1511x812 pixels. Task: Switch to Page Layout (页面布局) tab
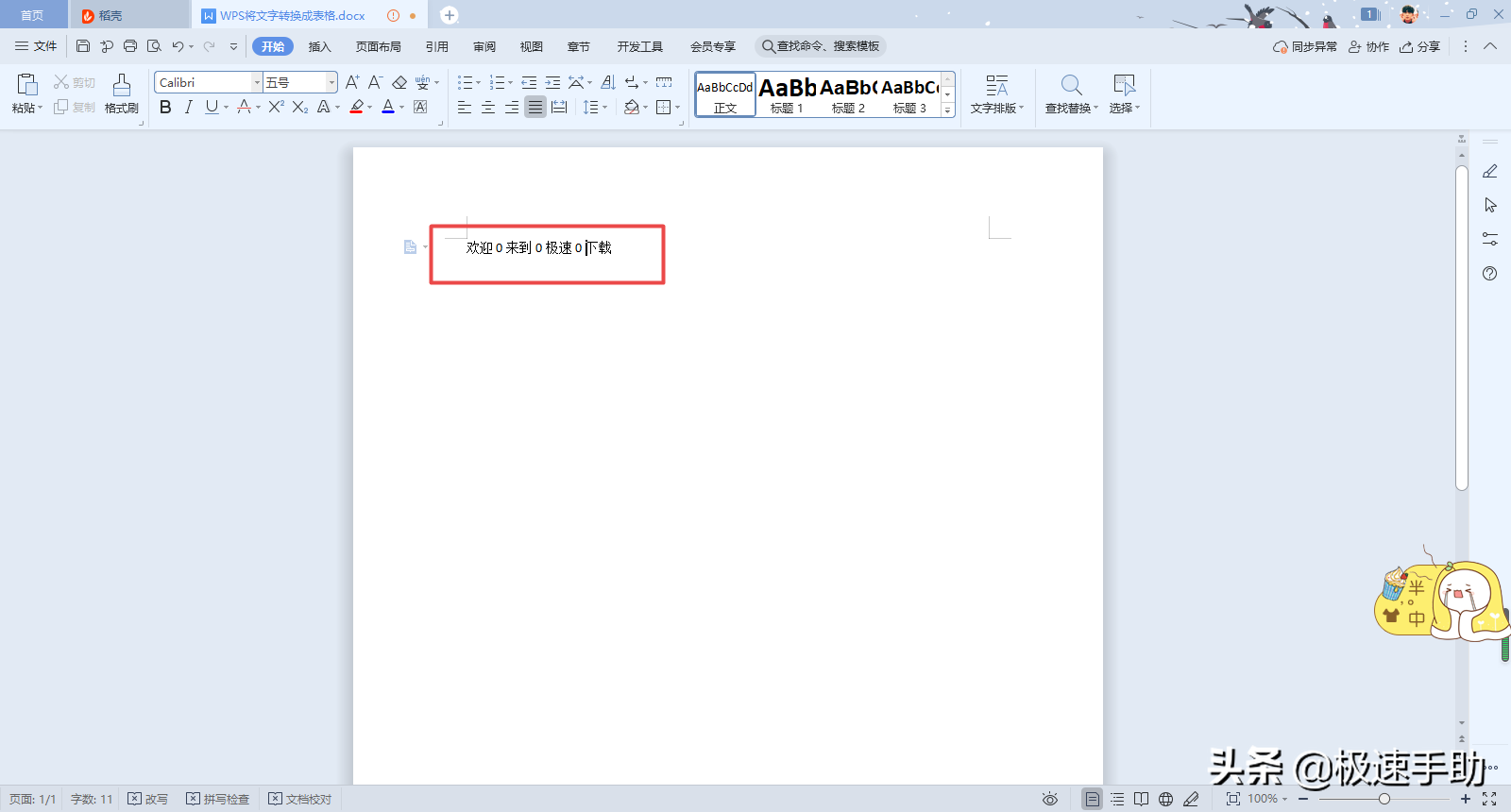(x=379, y=46)
